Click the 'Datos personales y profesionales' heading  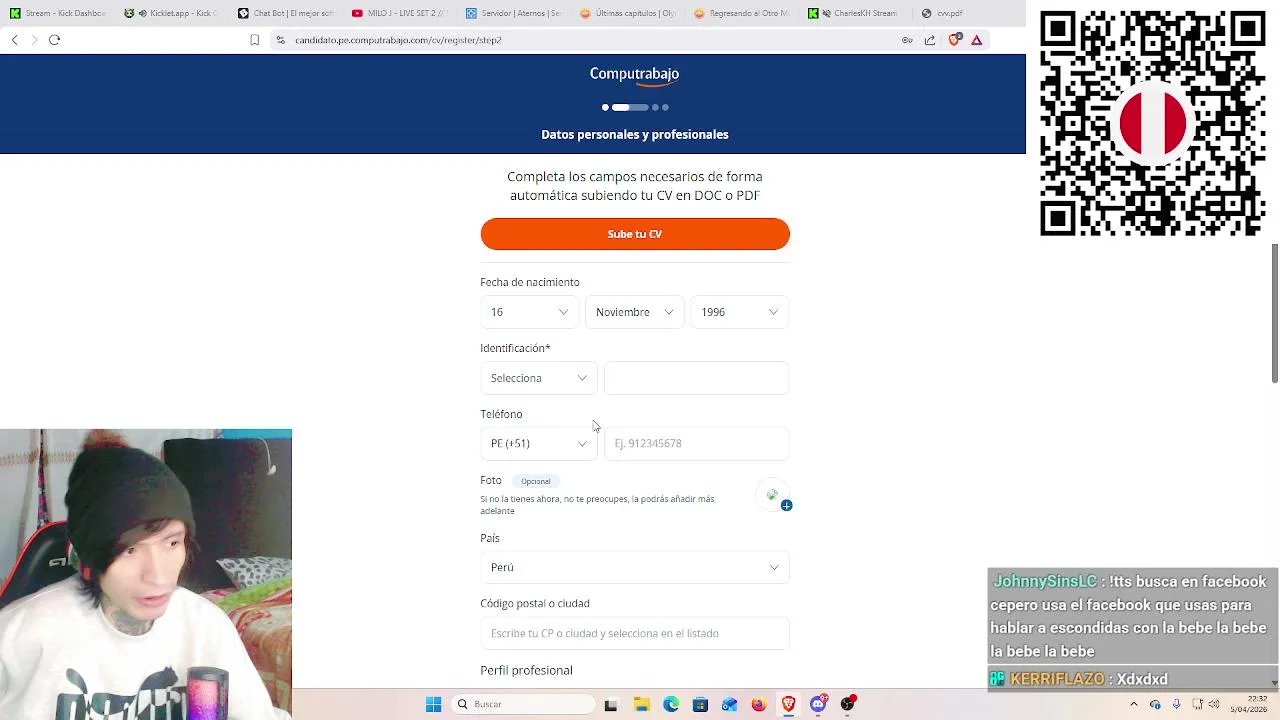click(x=635, y=134)
